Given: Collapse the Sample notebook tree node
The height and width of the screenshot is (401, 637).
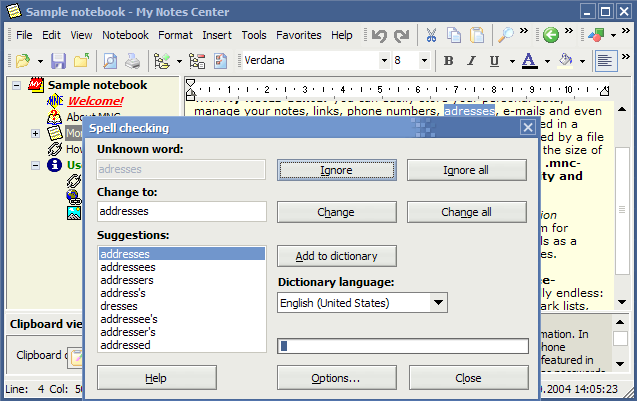Looking at the screenshot, I should [x=18, y=86].
